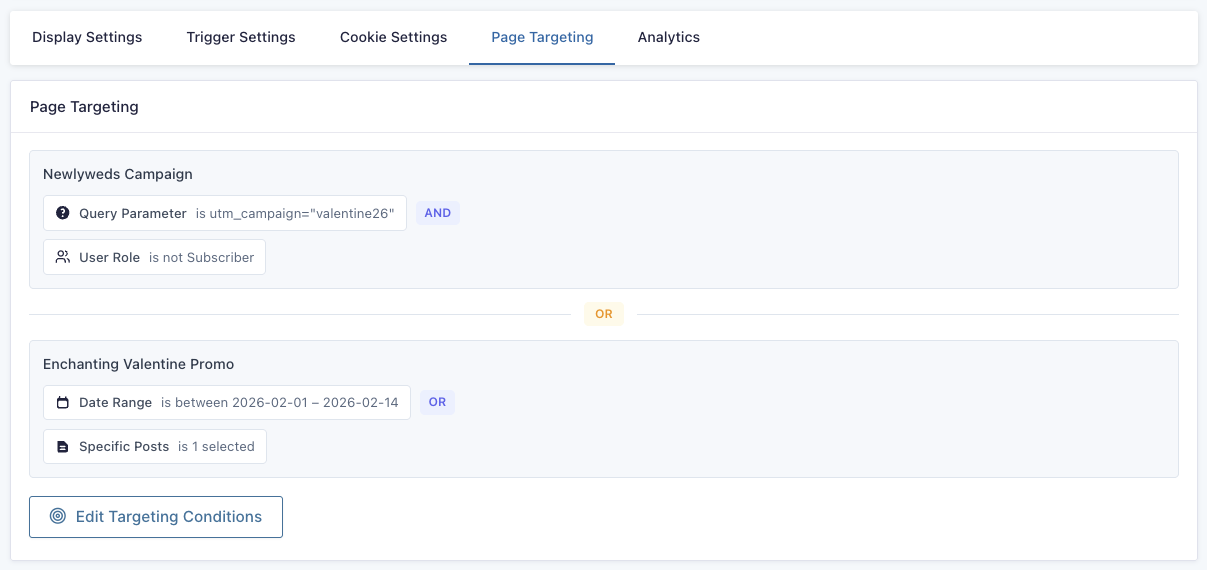The image size is (1207, 570).
Task: Click the AND operator badge
Action: point(438,213)
